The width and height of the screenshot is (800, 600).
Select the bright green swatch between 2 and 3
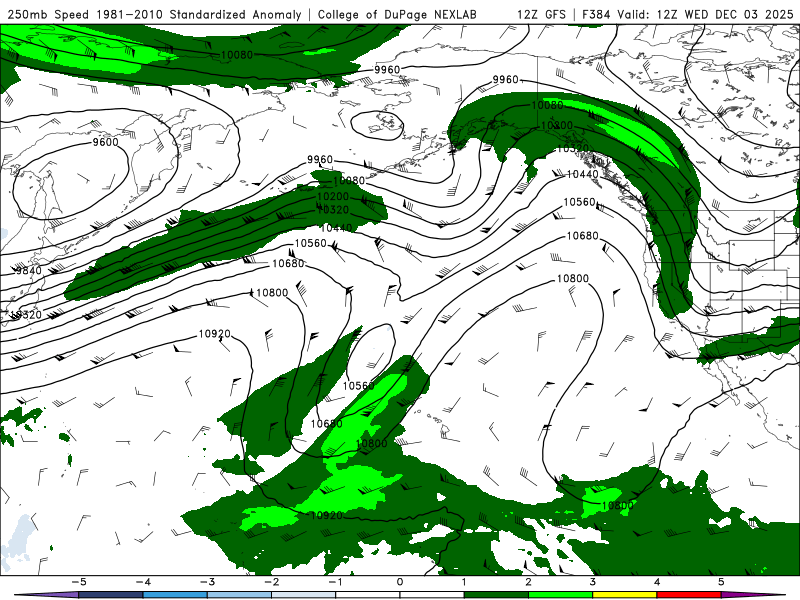click(x=561, y=595)
